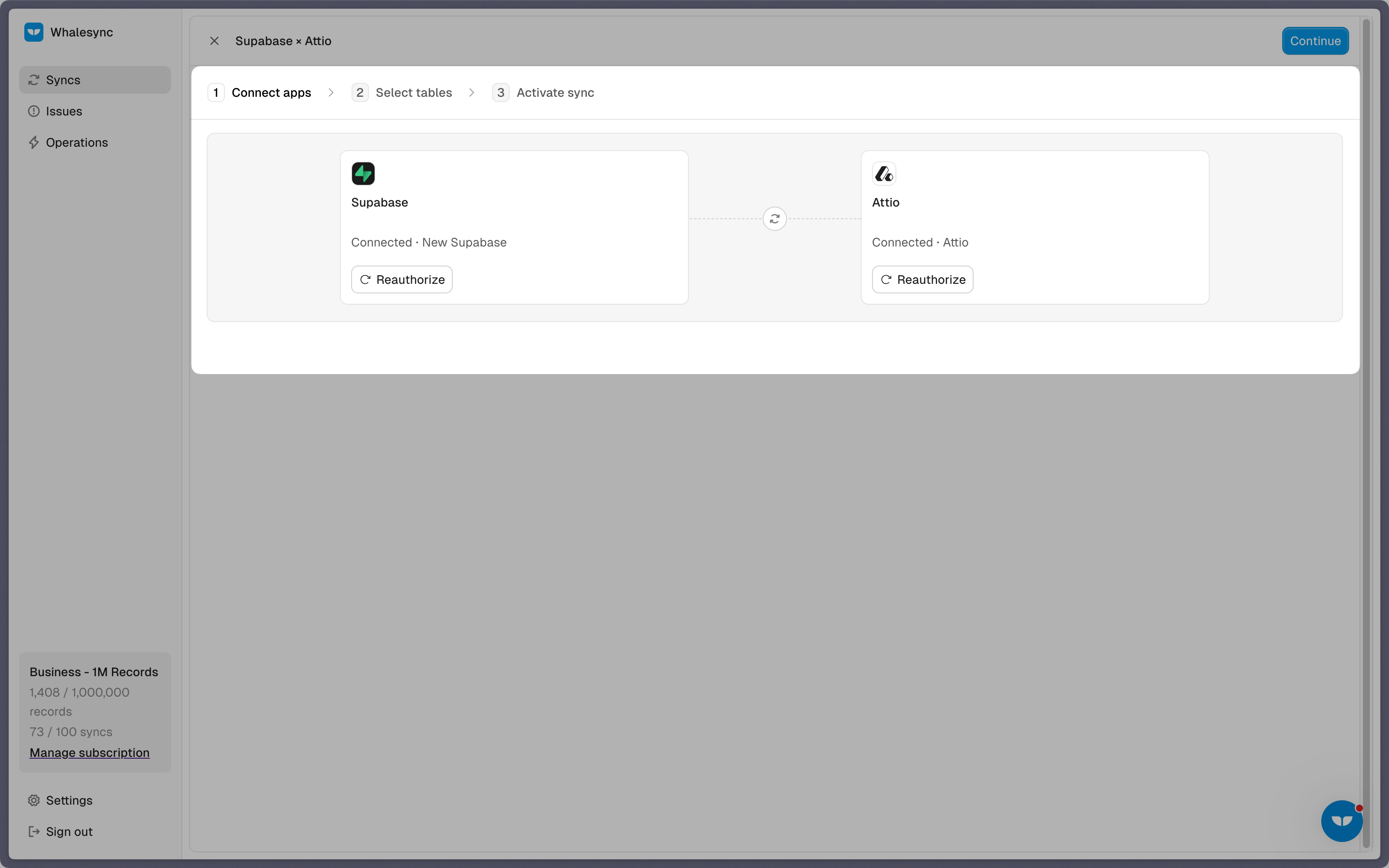This screenshot has width=1389, height=868.
Task: Close the Supabase × Attio setup
Action: pyautogui.click(x=214, y=41)
